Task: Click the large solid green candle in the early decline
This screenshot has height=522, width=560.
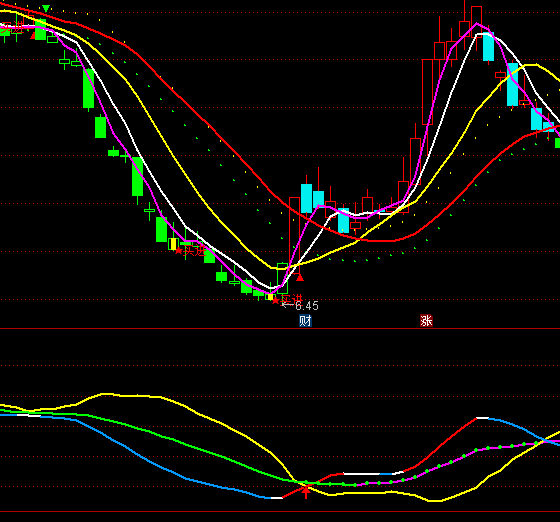Action: click(89, 89)
